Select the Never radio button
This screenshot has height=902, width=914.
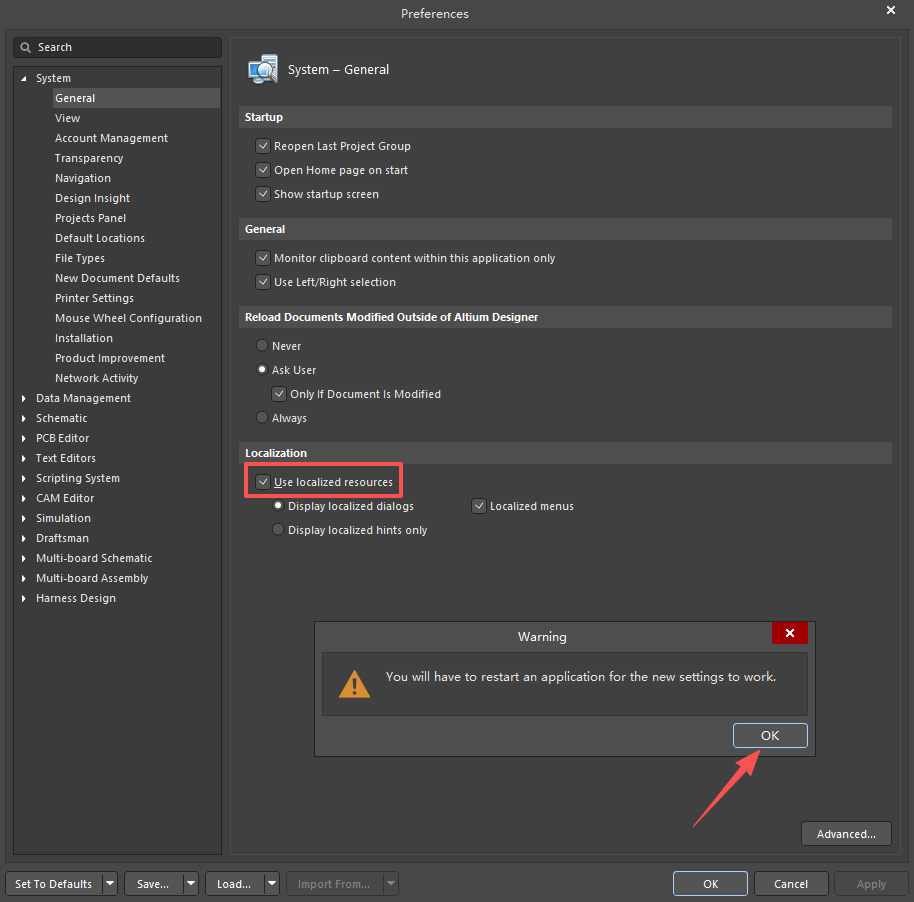coord(262,346)
